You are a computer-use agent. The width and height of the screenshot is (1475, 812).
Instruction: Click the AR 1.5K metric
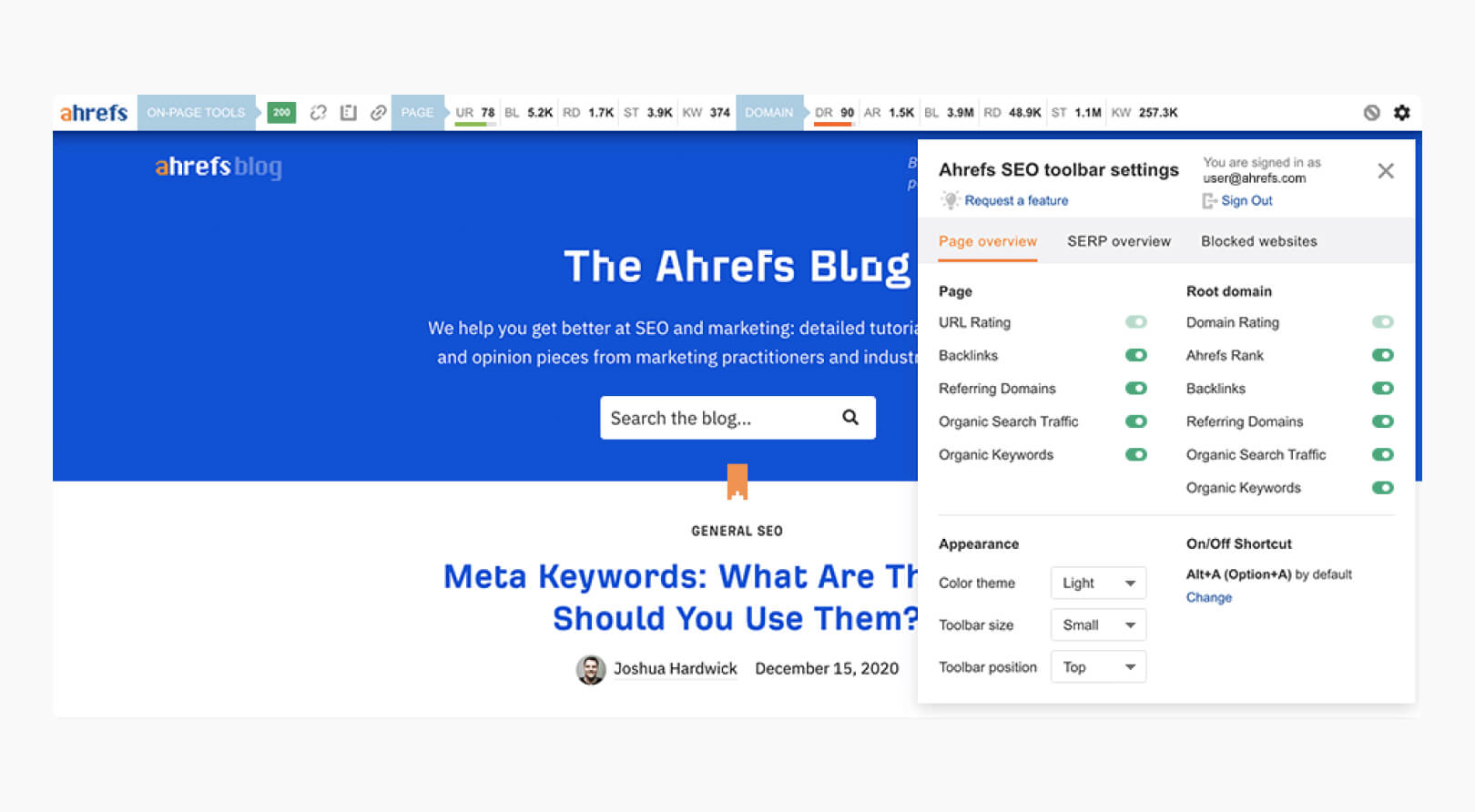click(889, 113)
